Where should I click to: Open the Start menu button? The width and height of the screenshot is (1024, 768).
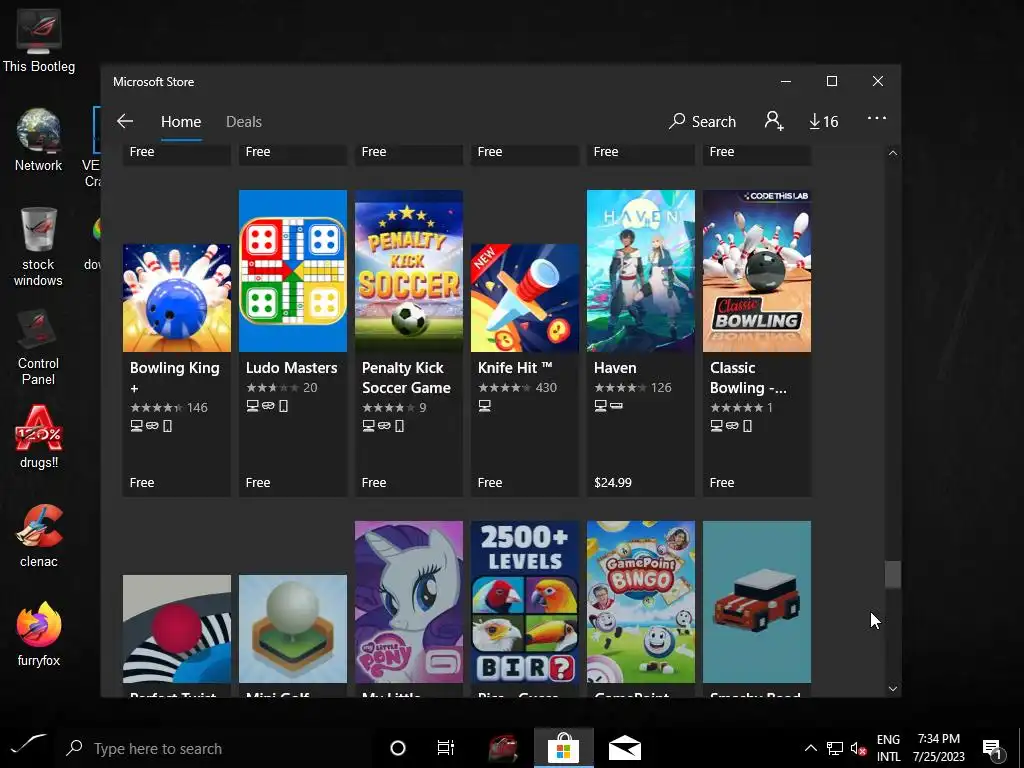tap(29, 745)
